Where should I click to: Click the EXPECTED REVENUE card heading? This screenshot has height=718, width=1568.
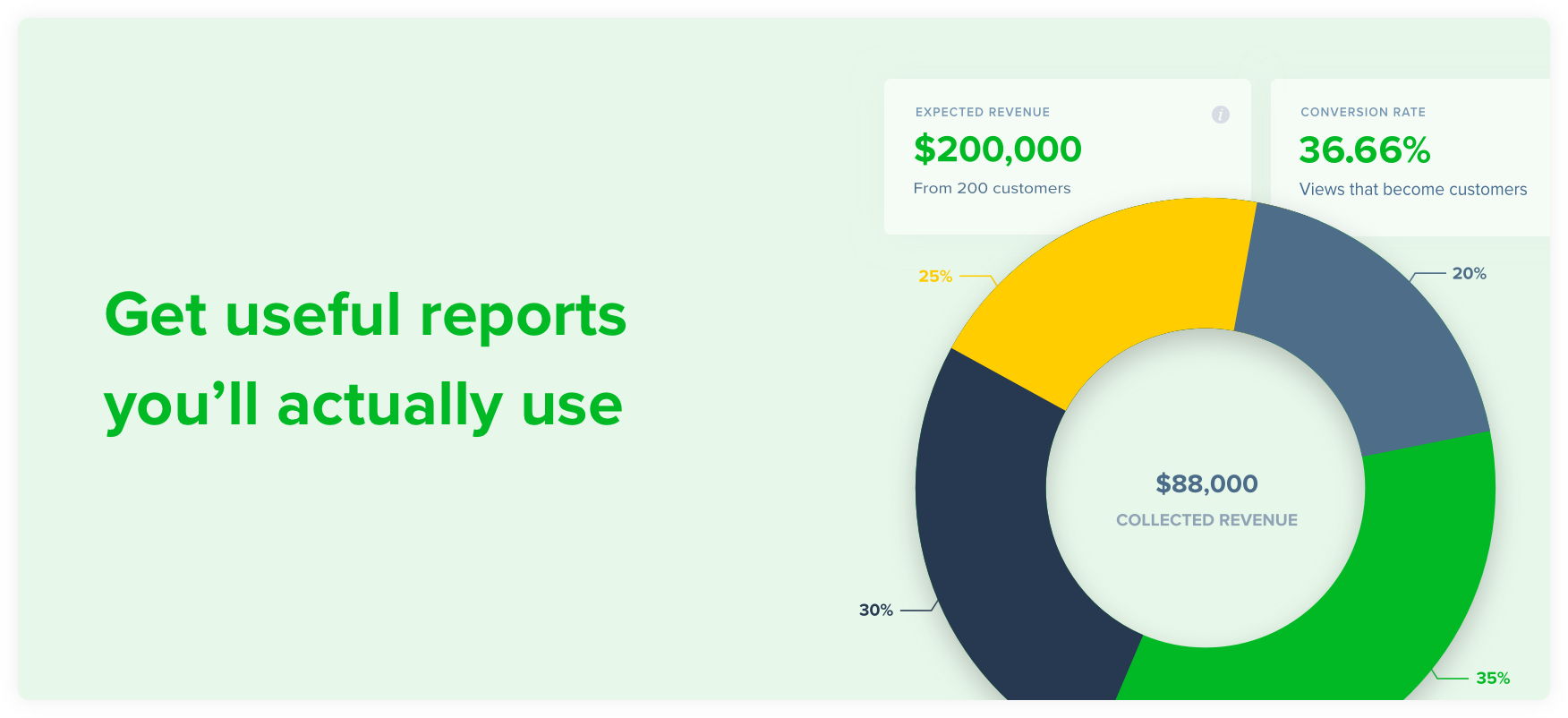pyautogui.click(x=983, y=112)
